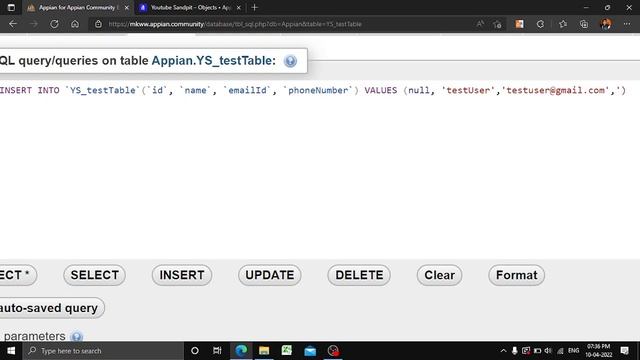The image size is (640, 360).
Task: Click the battery tray icon
Action: point(537,351)
